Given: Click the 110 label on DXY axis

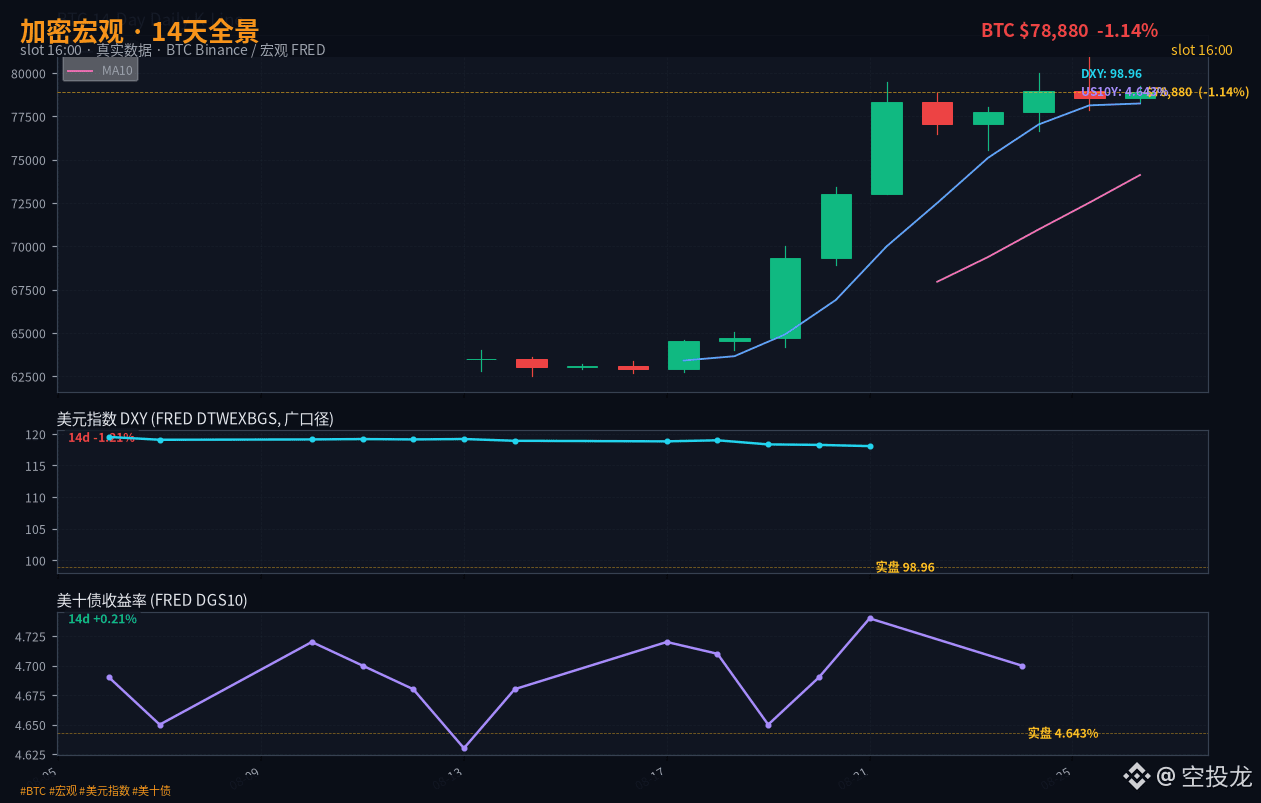Looking at the screenshot, I should coord(36,498).
